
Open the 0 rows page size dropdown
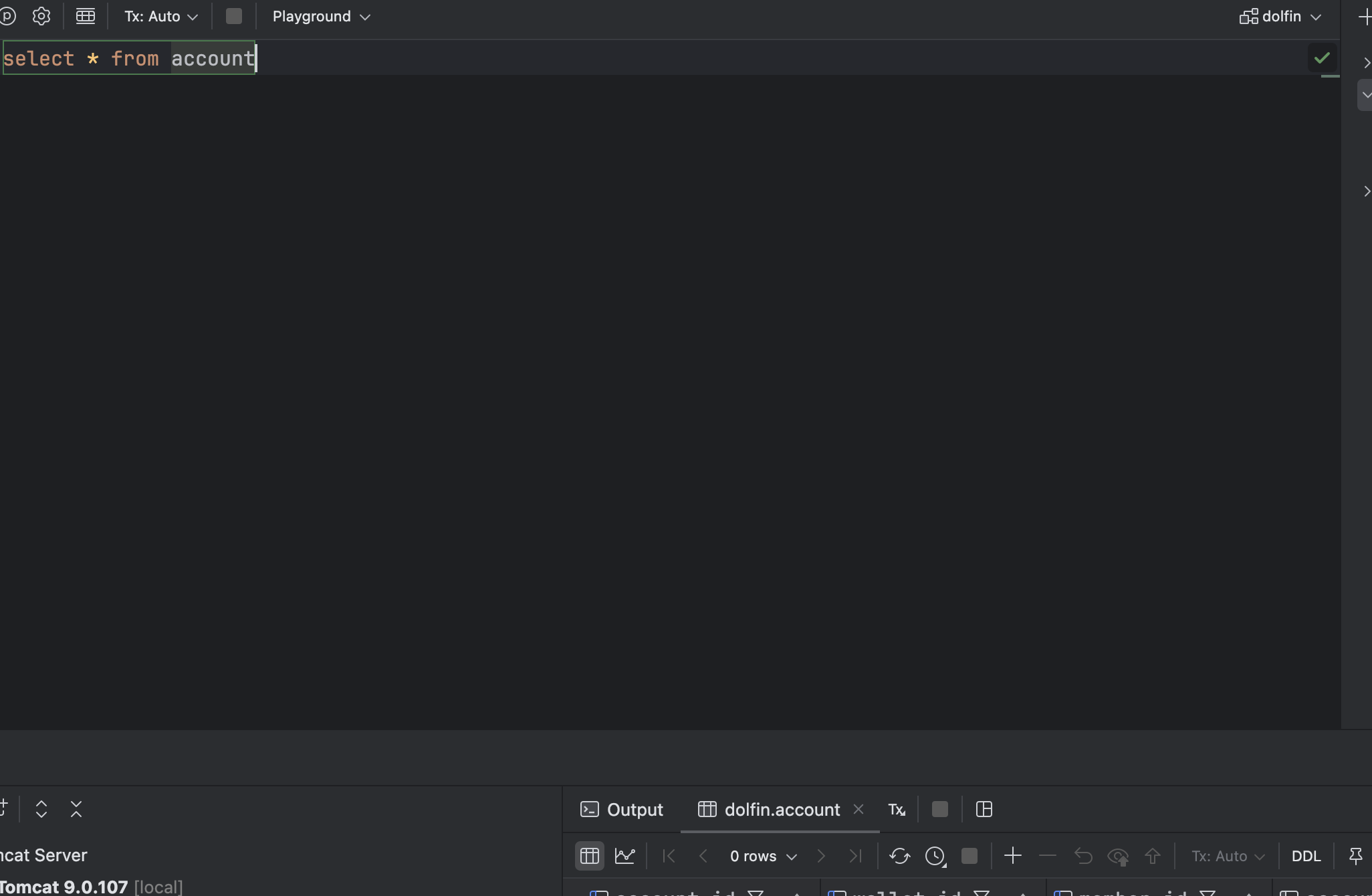[763, 856]
